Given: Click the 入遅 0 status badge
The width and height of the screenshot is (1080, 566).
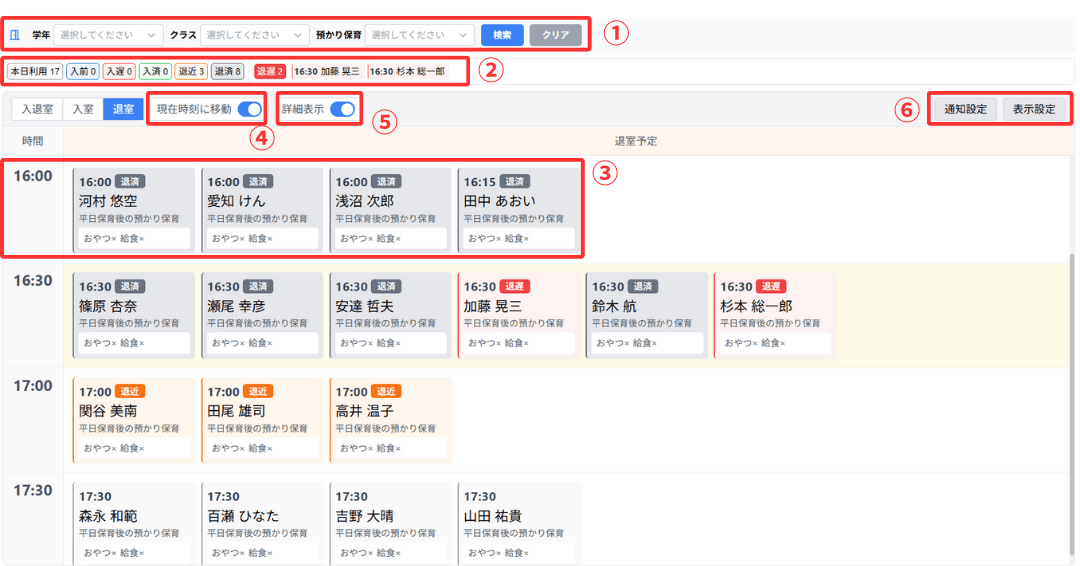Looking at the screenshot, I should tap(119, 72).
